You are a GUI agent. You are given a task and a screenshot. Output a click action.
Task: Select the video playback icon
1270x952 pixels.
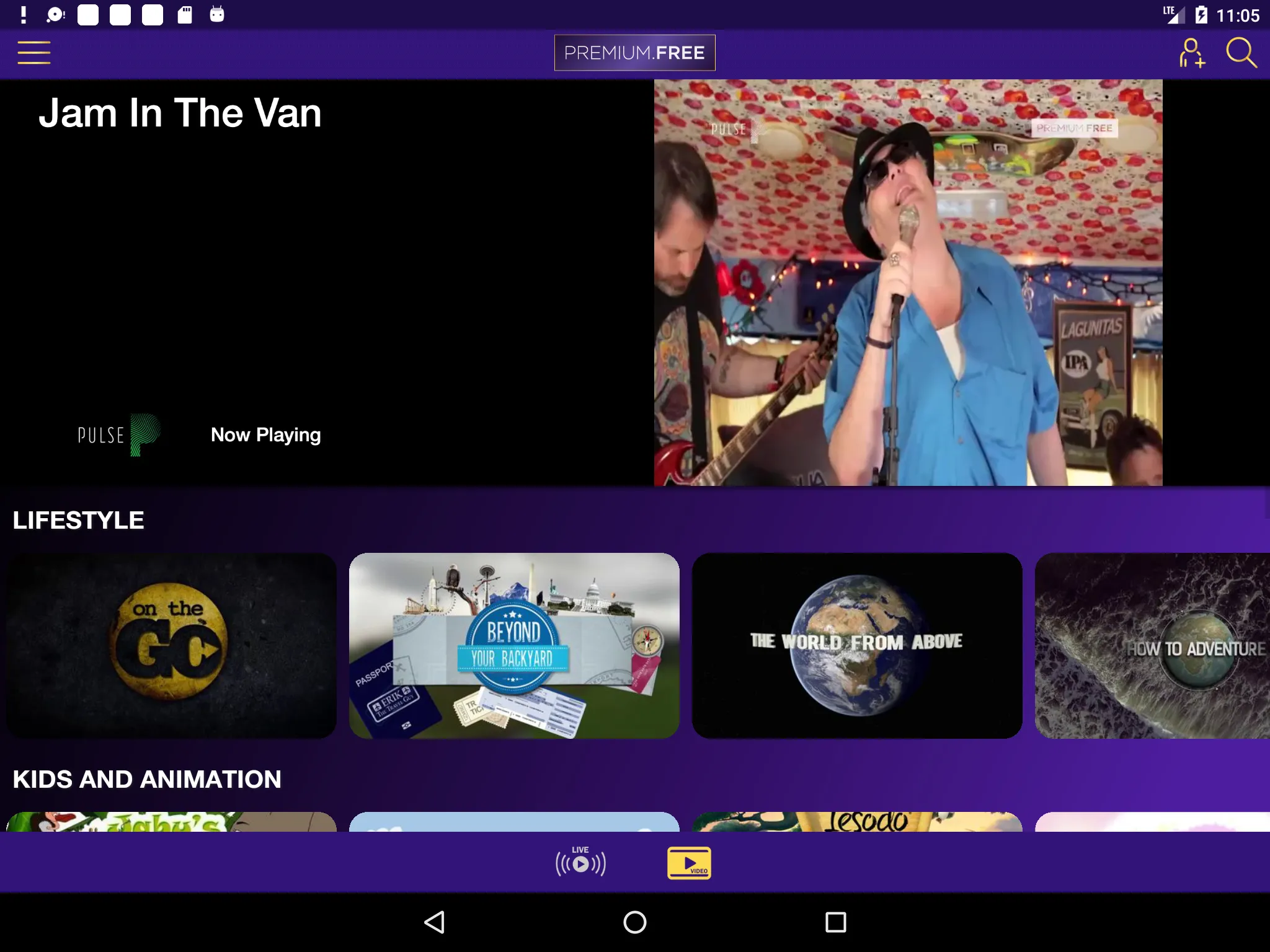pos(690,862)
